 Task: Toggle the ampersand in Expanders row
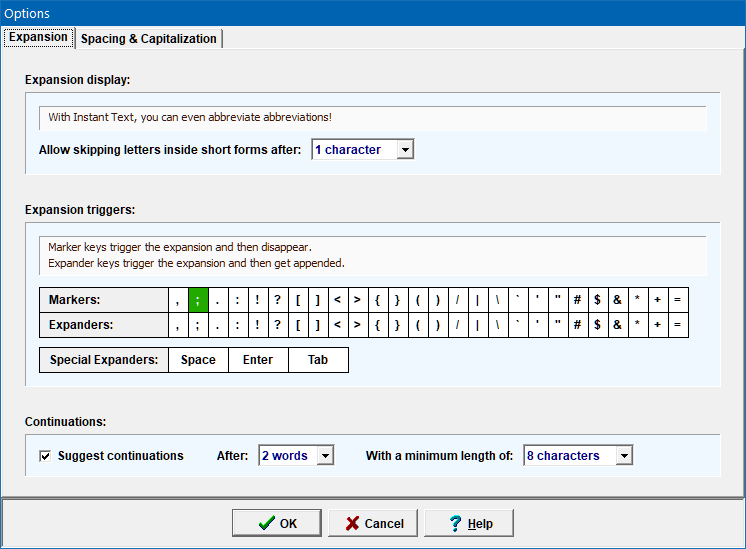pos(618,325)
